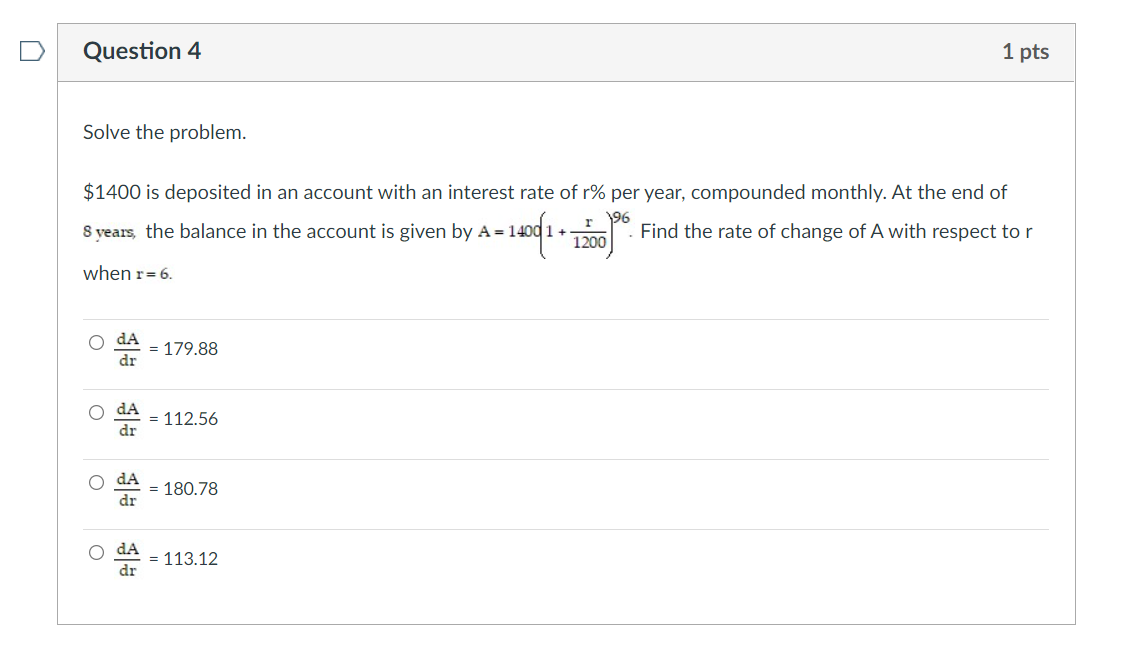The width and height of the screenshot is (1125, 655).
Task: Select the answer dA/dr = 112.56
Action: [96, 413]
